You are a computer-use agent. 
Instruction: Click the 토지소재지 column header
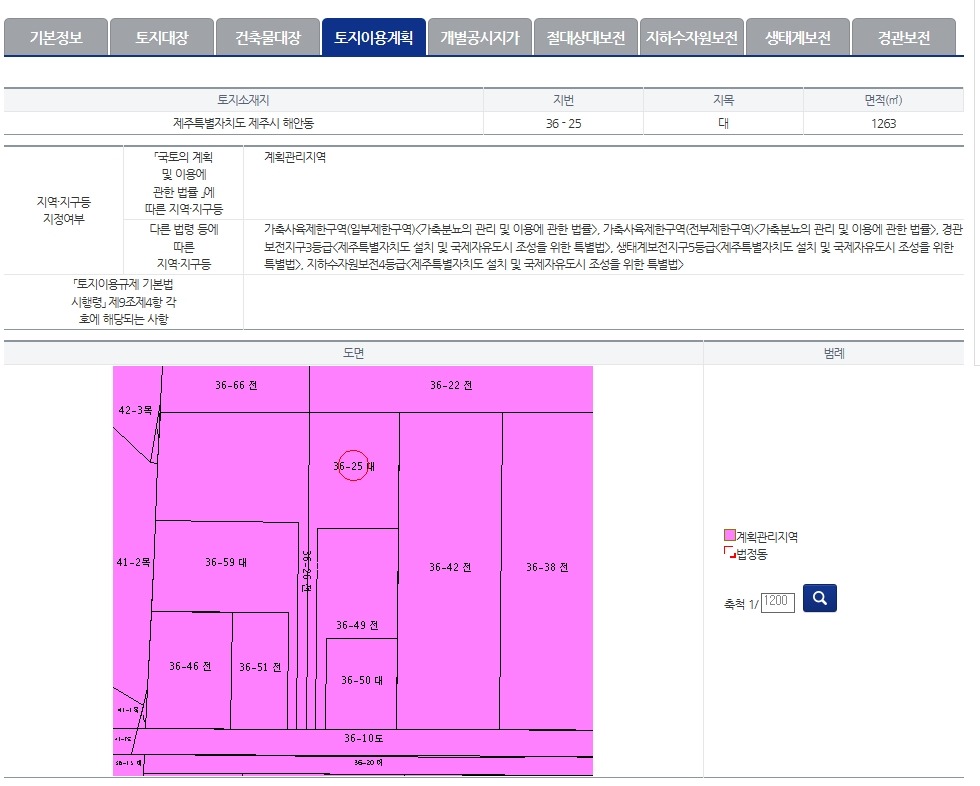pyautogui.click(x=243, y=100)
